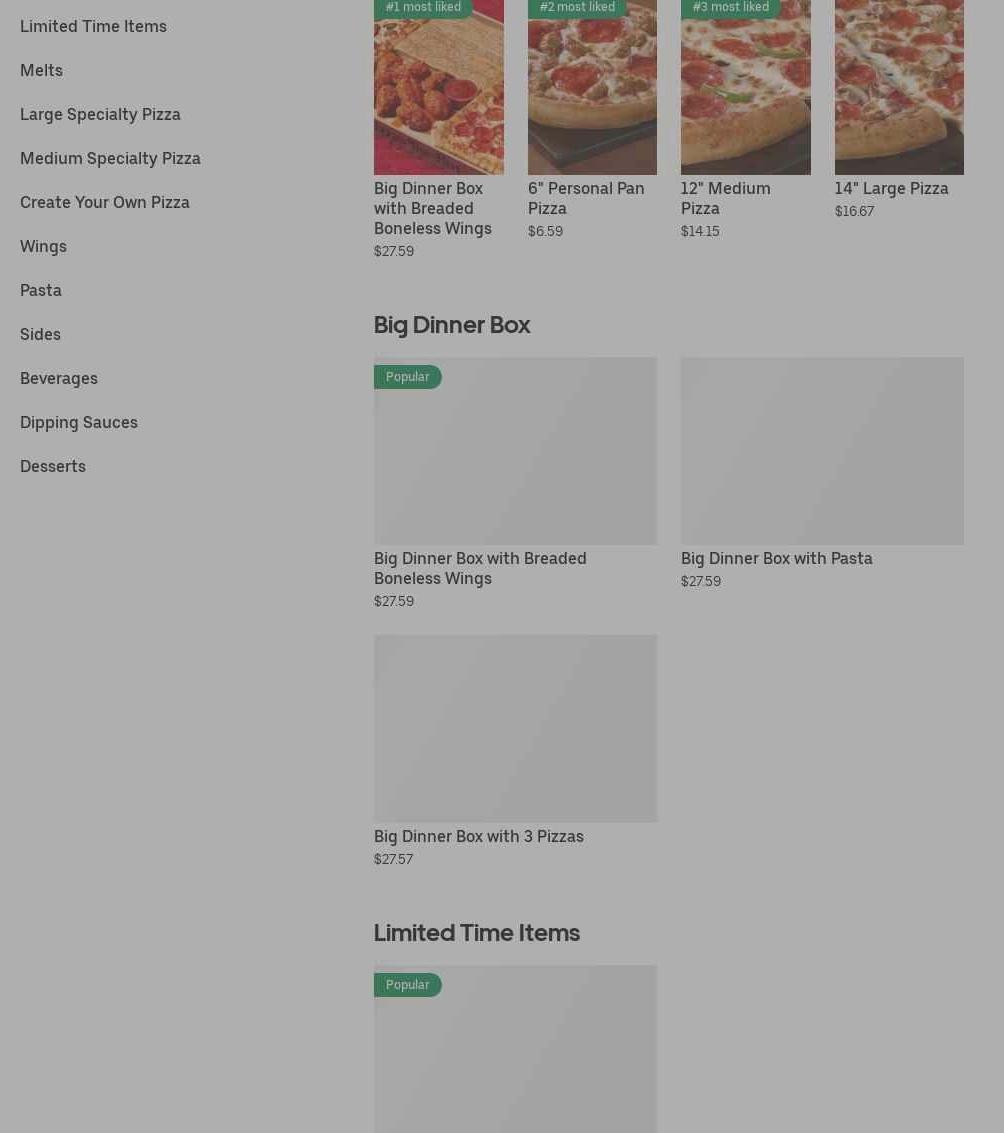Open the 6" Personal Pan Pizza image
The width and height of the screenshot is (1004, 1133).
592,90
